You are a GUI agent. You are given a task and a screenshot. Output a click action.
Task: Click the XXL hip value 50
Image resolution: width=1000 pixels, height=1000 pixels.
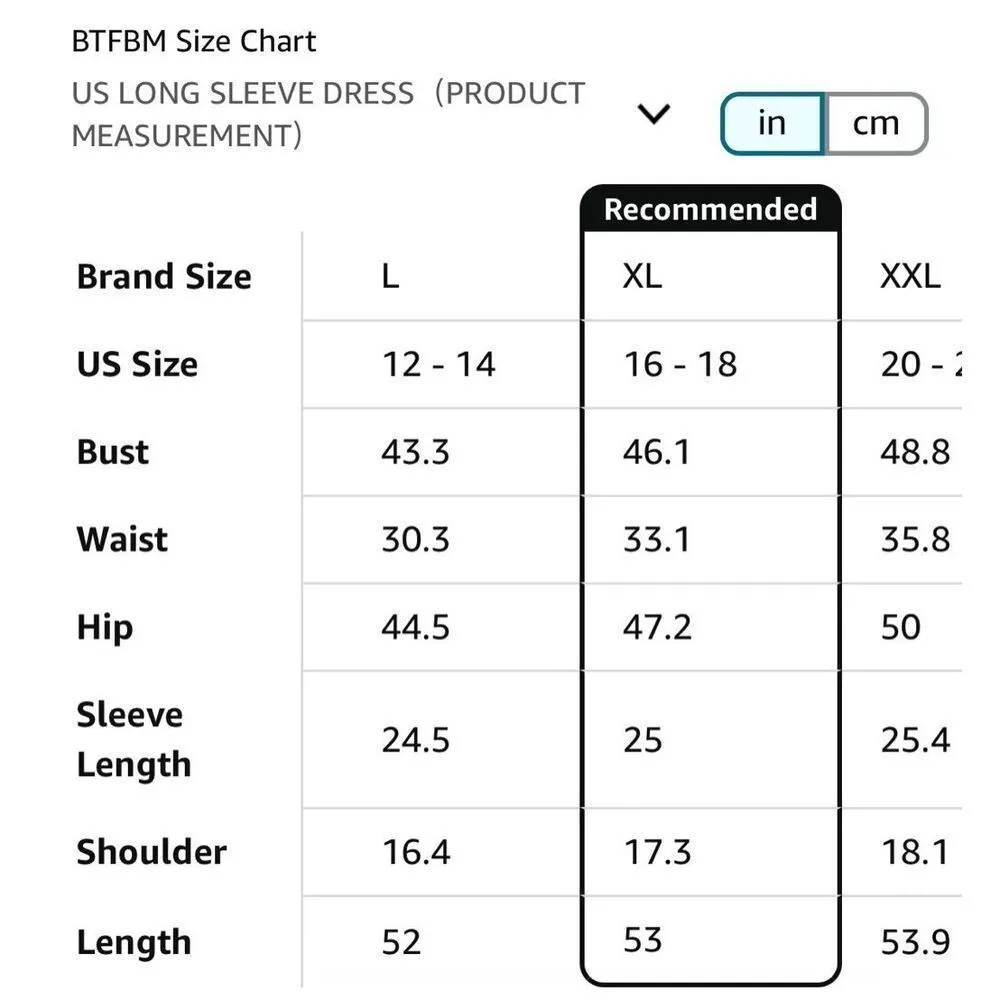(900, 627)
